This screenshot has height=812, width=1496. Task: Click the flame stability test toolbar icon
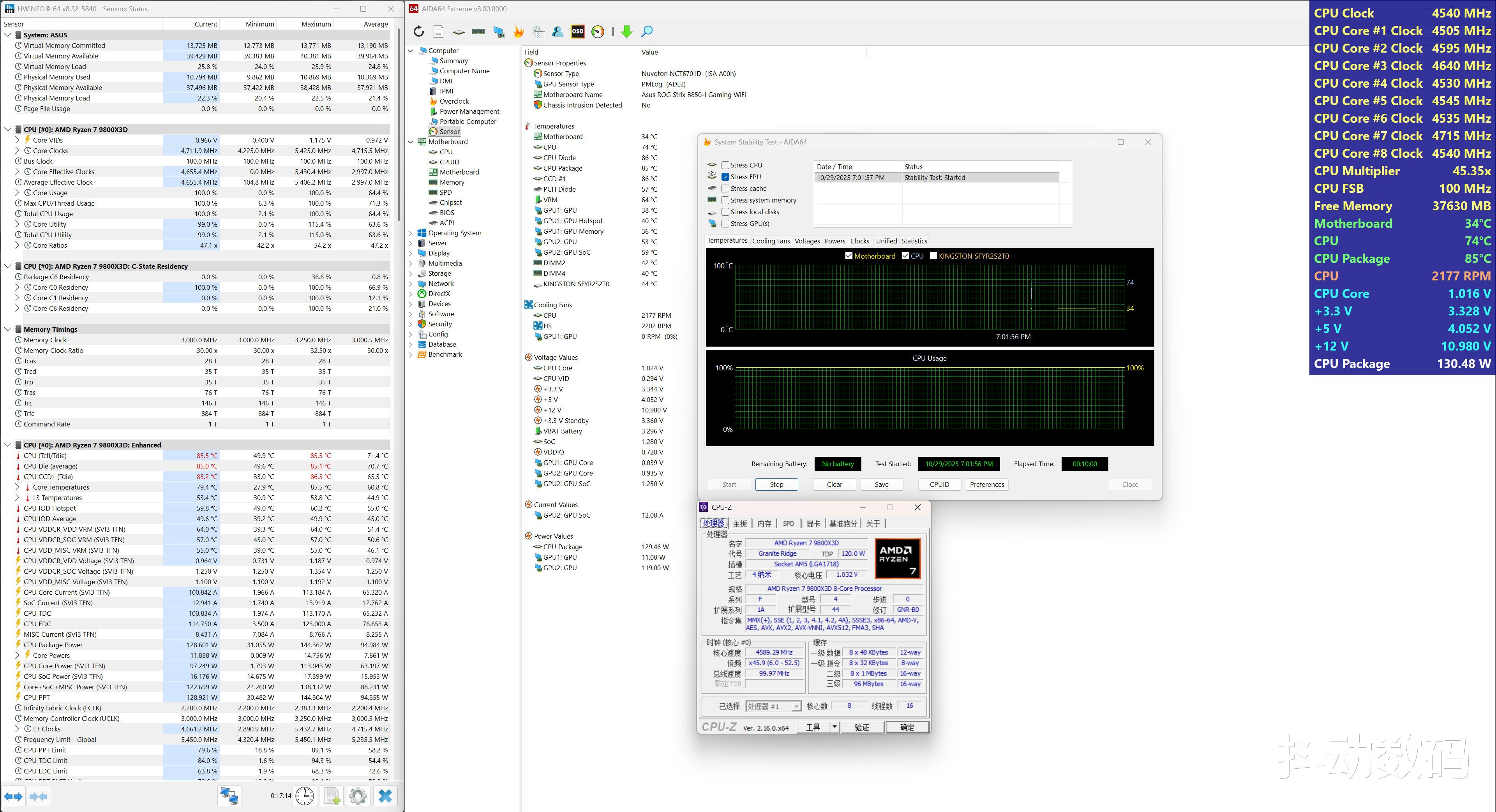[x=519, y=32]
